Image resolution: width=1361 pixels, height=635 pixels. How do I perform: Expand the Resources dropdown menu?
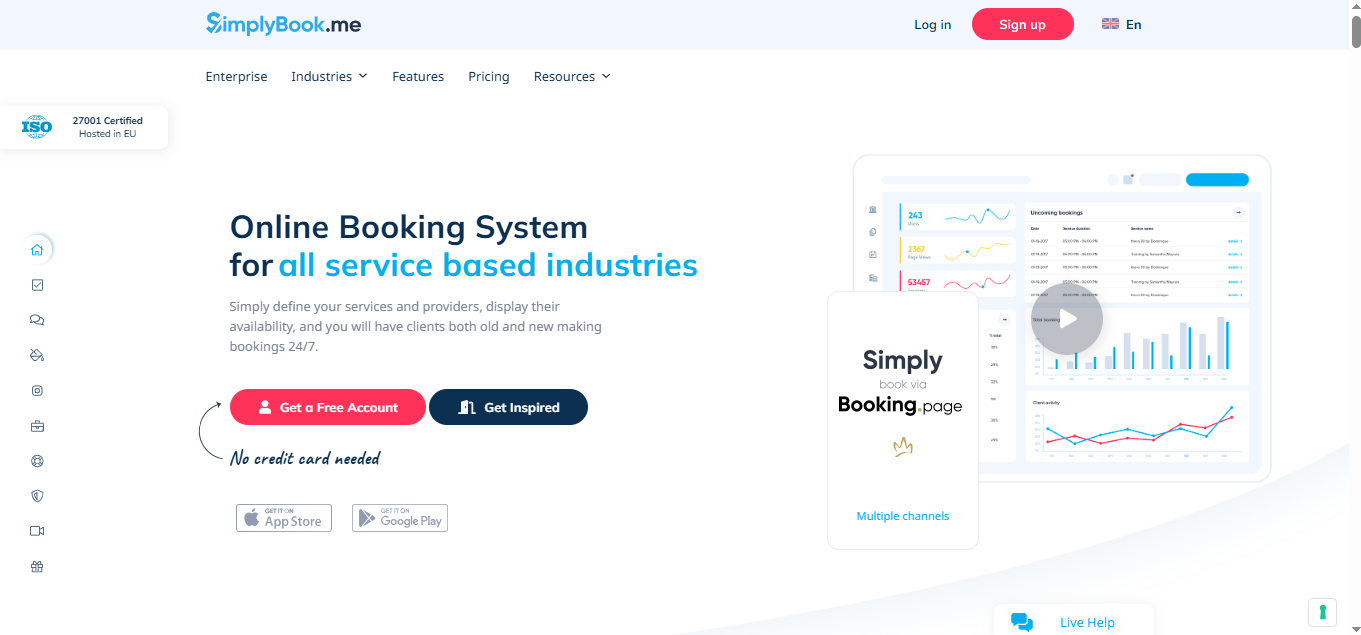coord(571,76)
